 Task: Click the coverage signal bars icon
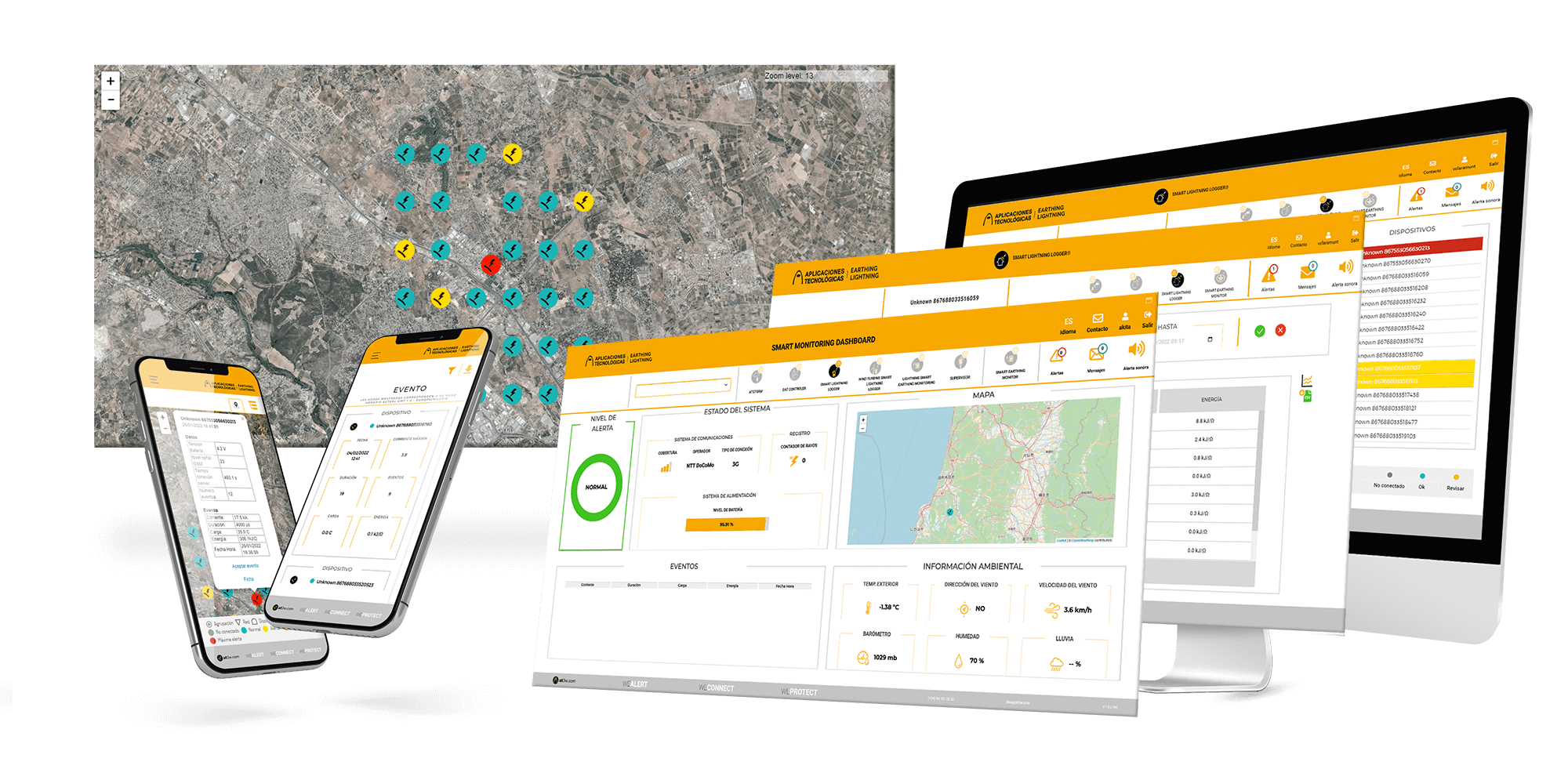[666, 467]
